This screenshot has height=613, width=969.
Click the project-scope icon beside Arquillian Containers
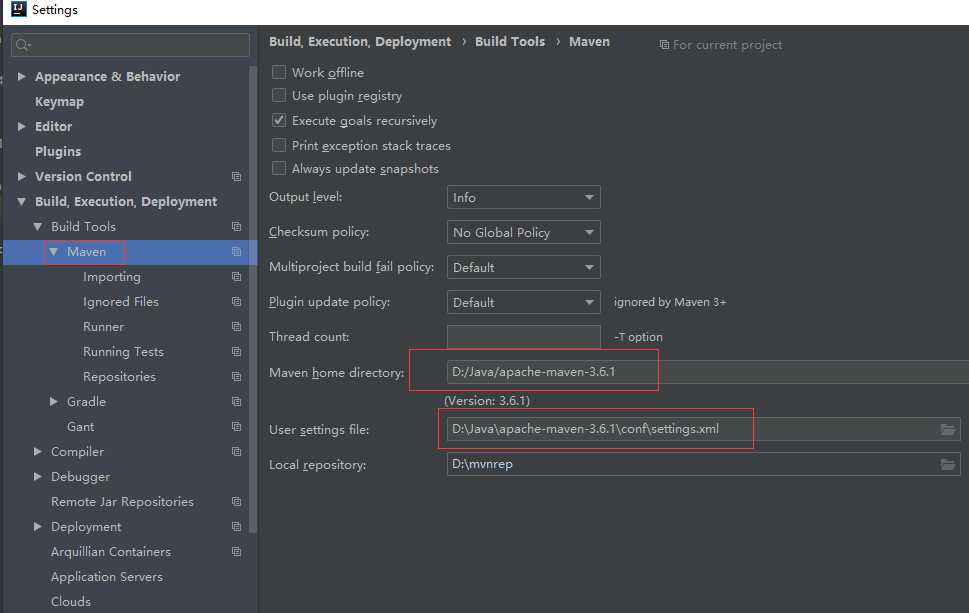(x=236, y=552)
